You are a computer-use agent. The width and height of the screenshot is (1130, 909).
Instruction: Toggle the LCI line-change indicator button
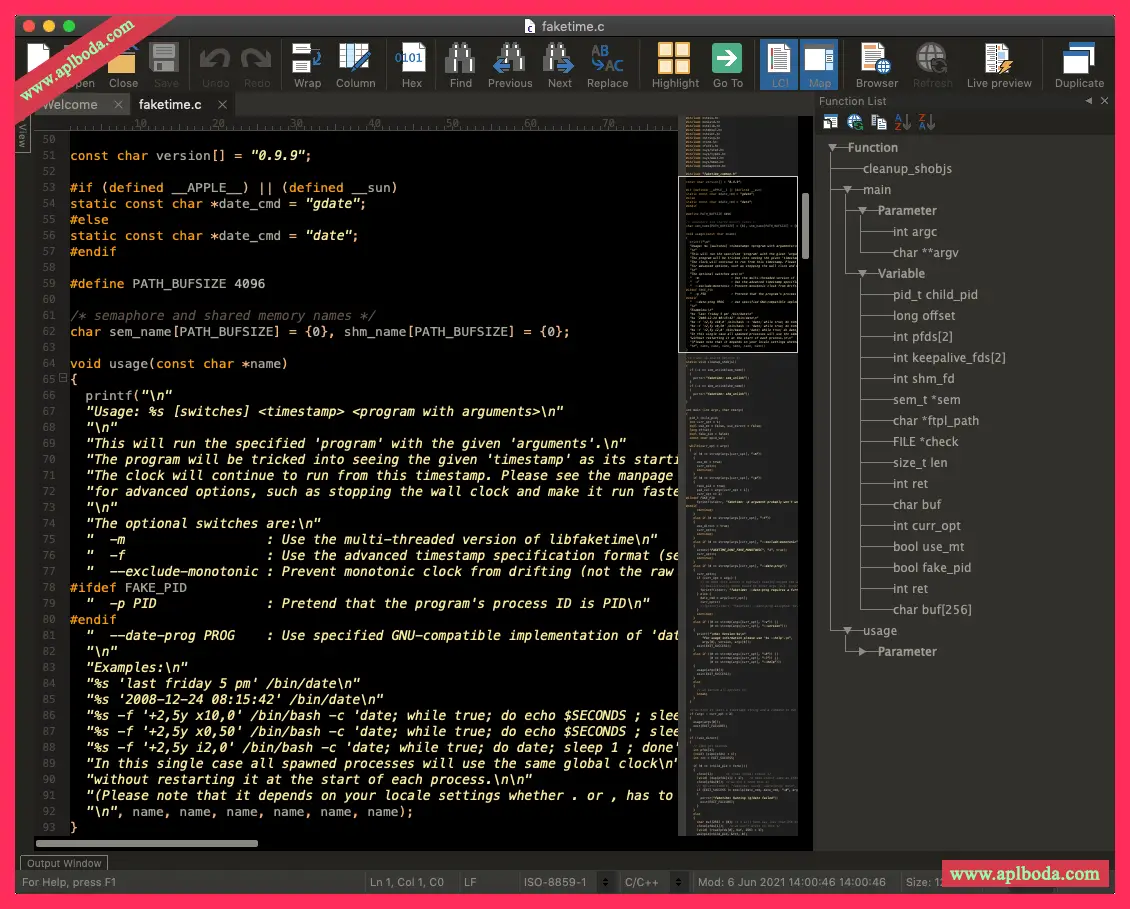779,65
